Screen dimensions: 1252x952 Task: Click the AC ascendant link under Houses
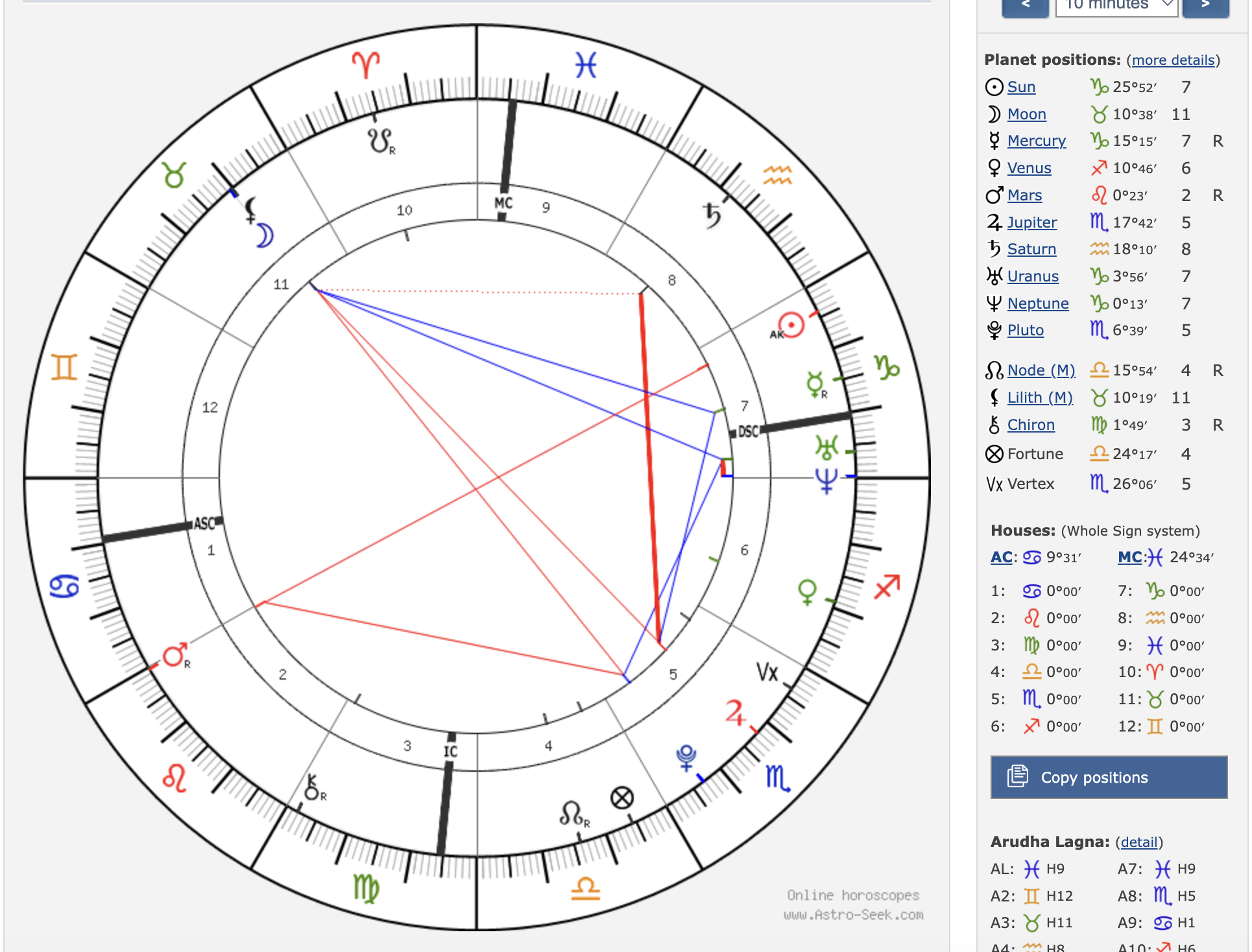tap(1001, 557)
